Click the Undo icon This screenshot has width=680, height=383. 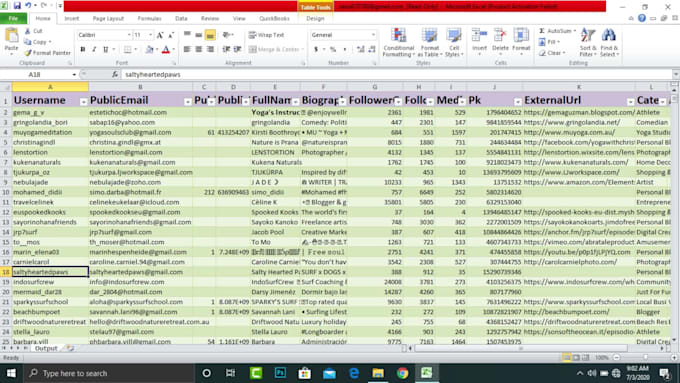(x=29, y=6)
